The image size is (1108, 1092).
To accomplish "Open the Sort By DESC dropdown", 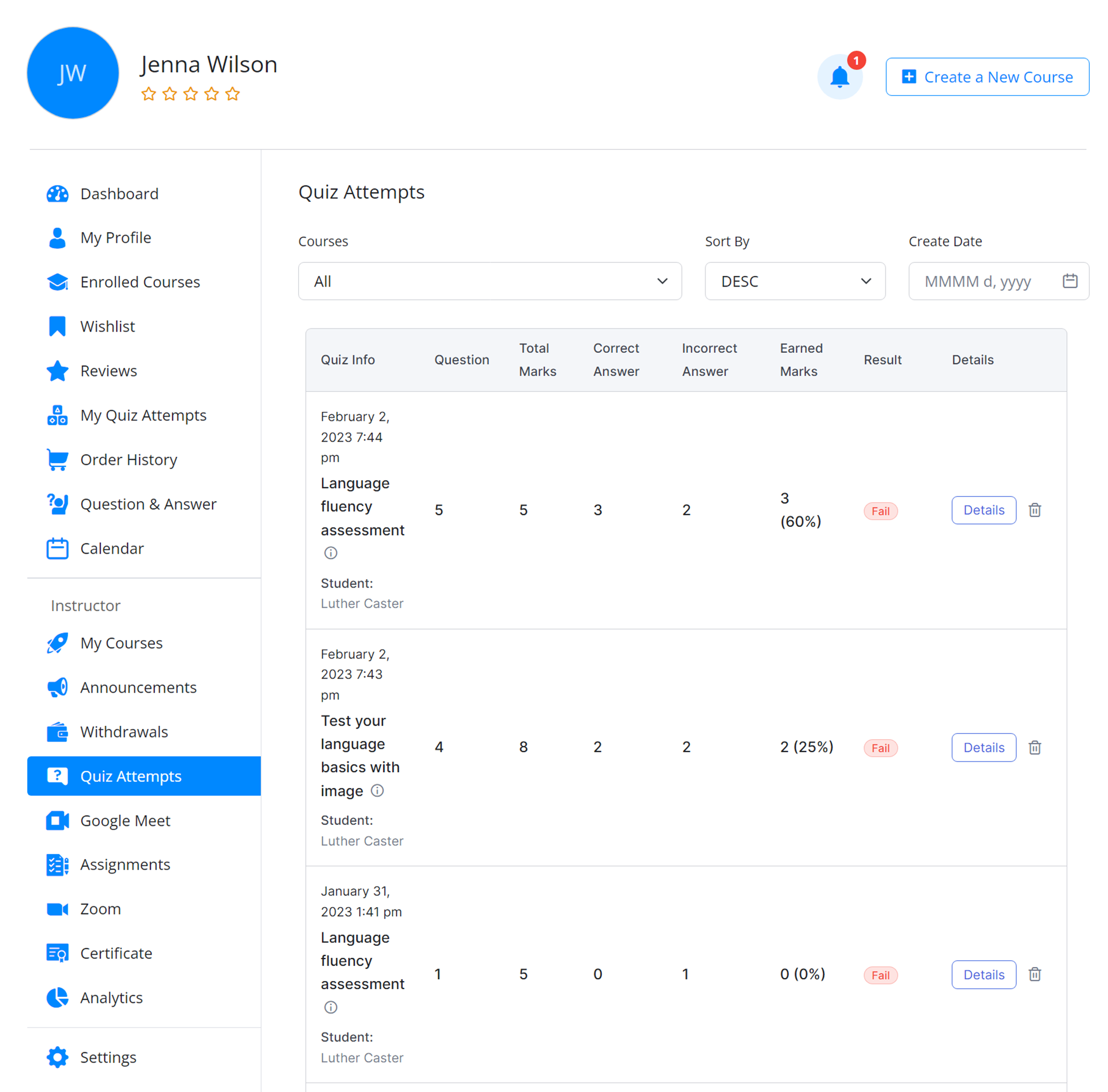I will click(x=794, y=281).
